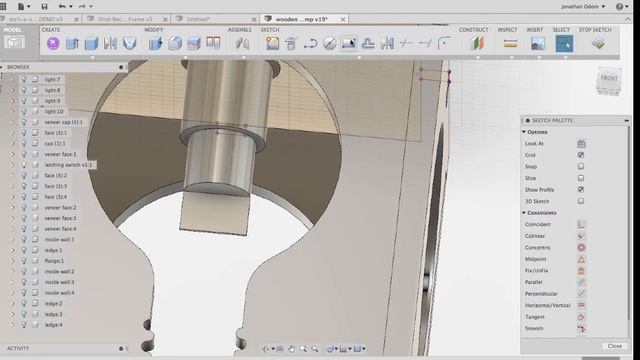Open the Help question mark dropdown
The image size is (640, 360).
622,7
